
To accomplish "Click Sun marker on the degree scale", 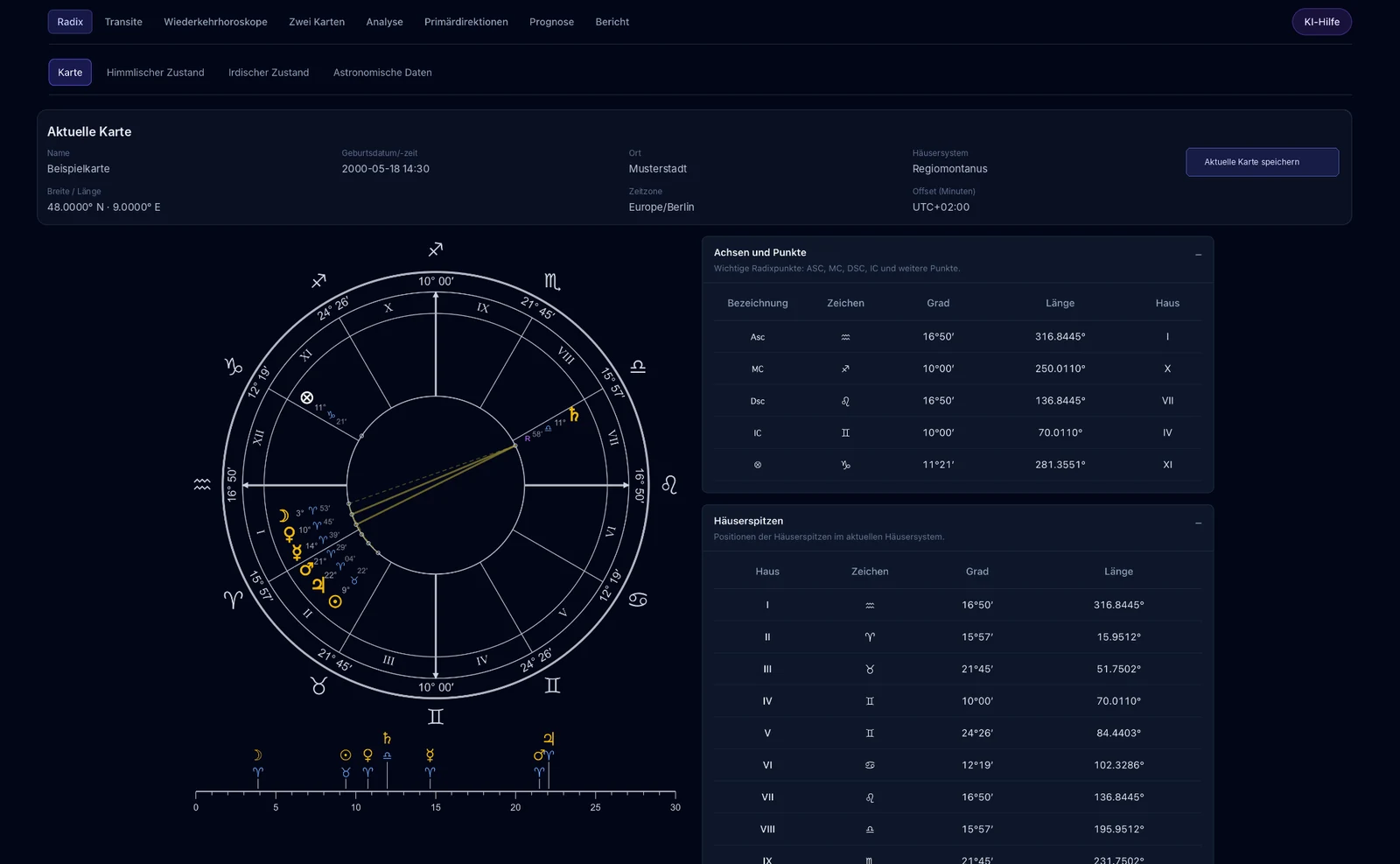I will click(x=346, y=755).
